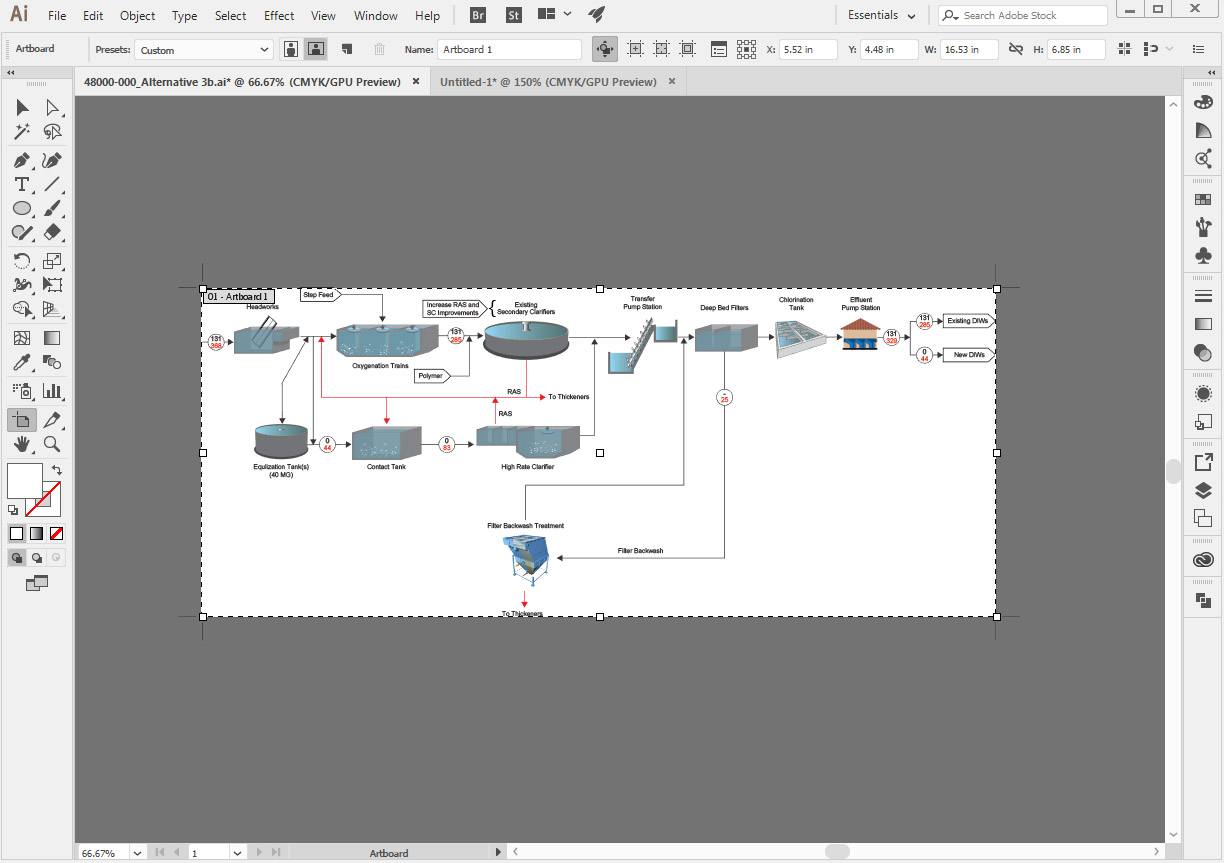The image size is (1224, 863).
Task: Open the Swatches panel icon
Action: click(x=1203, y=199)
